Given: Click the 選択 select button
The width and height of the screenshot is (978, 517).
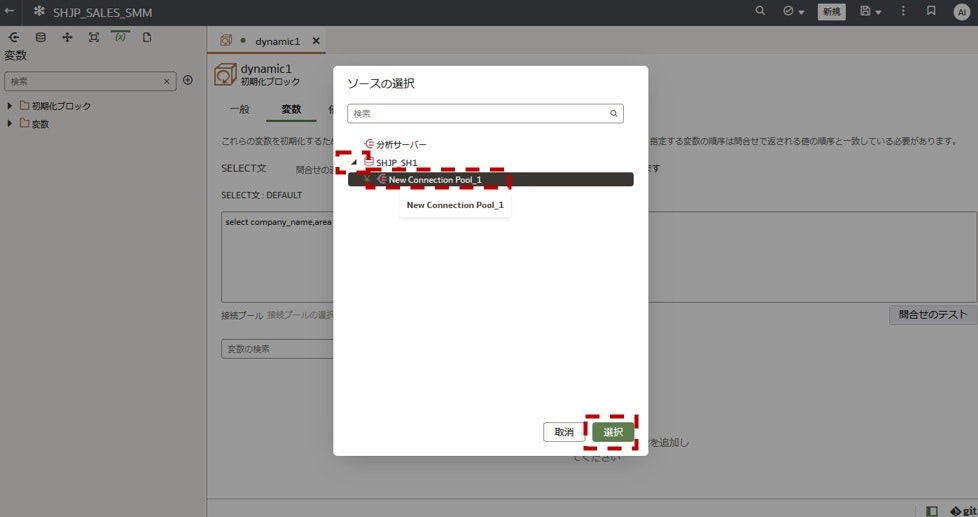Looking at the screenshot, I should point(612,432).
